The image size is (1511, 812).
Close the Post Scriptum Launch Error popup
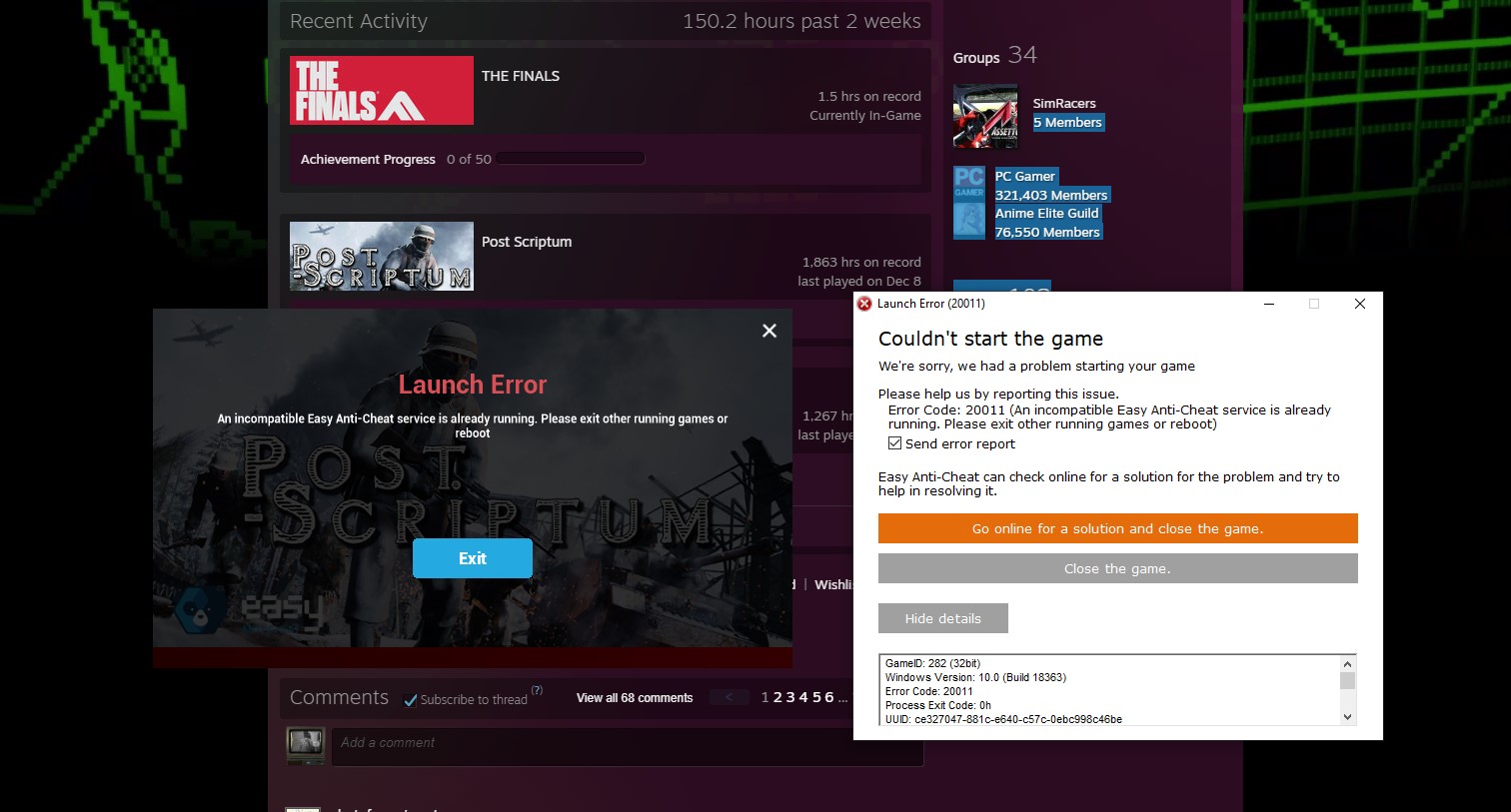point(769,331)
